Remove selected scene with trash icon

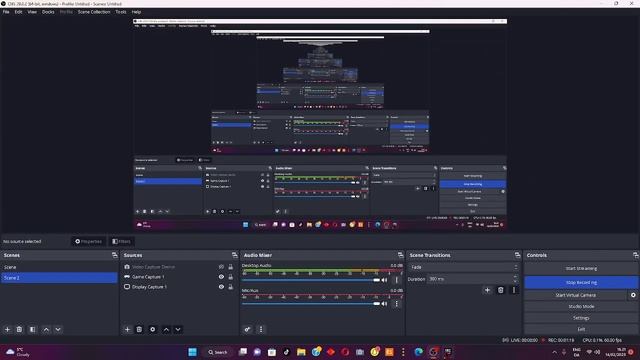tap(19, 329)
